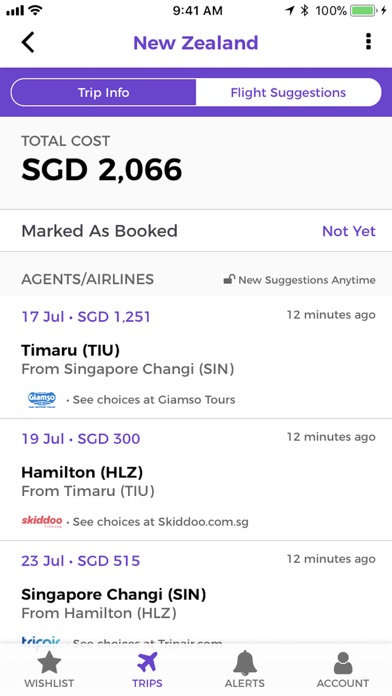Tap the skiddoo logo
This screenshot has width=392, height=696.
point(42,521)
